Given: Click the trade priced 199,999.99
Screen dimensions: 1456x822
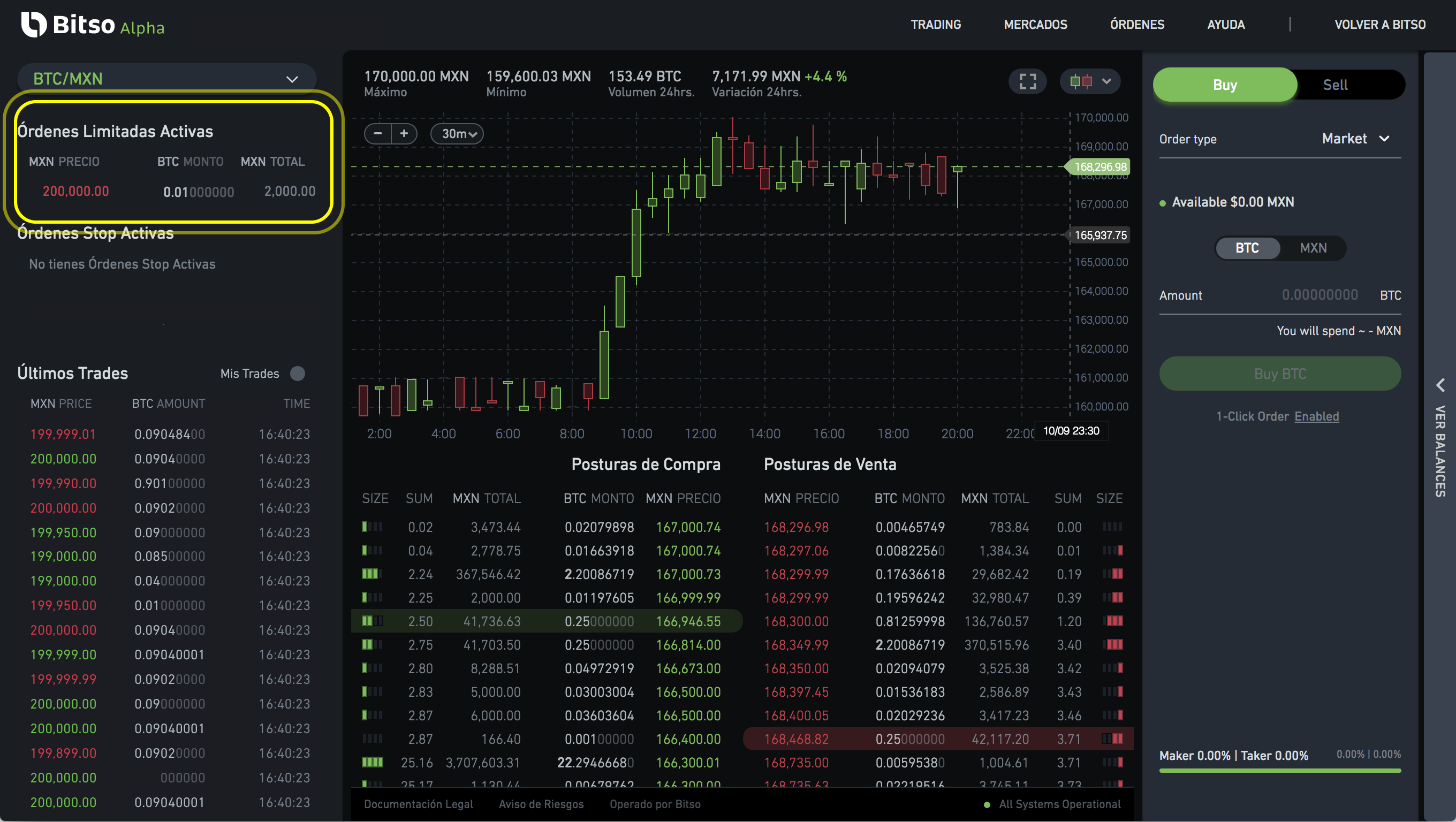Looking at the screenshot, I should click(x=170, y=679).
